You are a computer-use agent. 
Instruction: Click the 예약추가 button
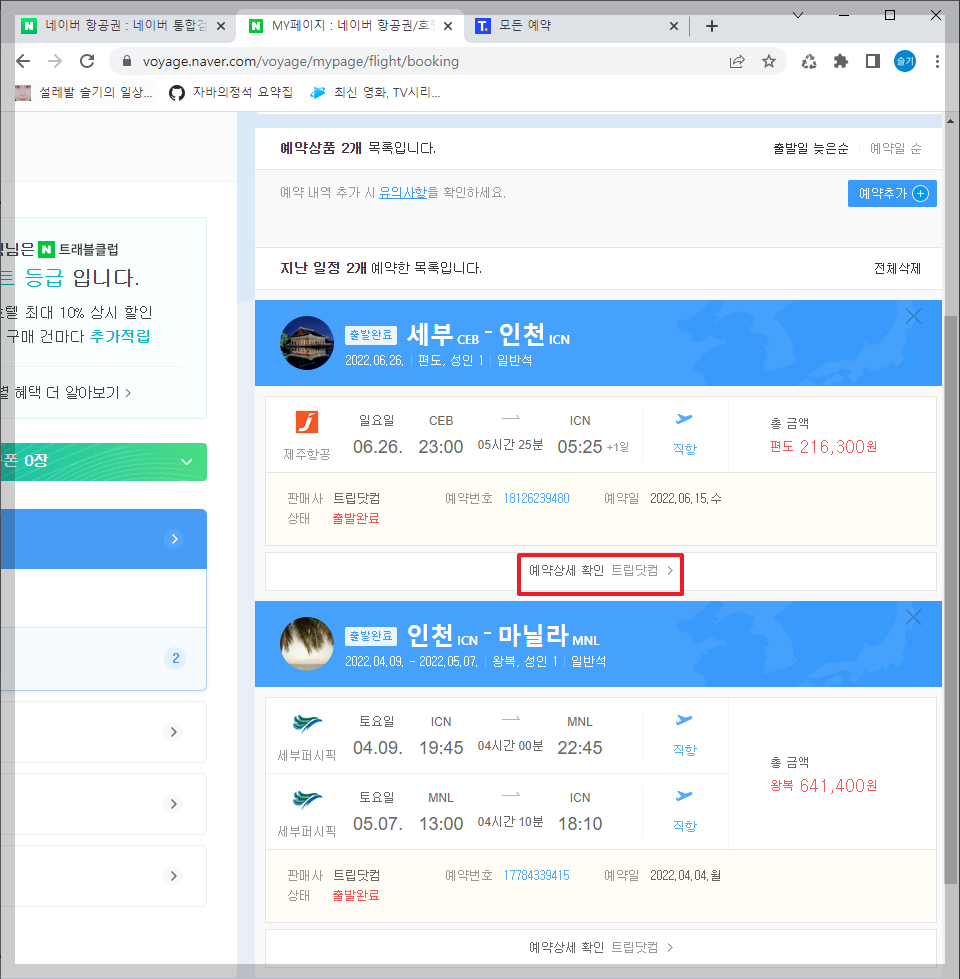[x=892, y=194]
